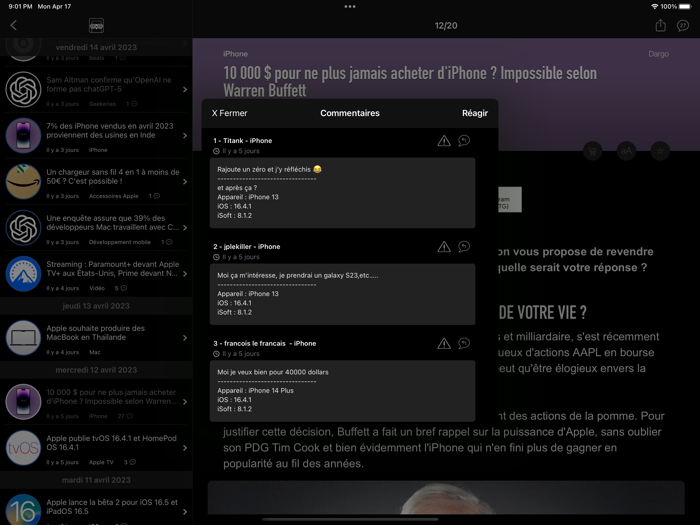
Task: Reply to Titank's comment
Action: coord(464,141)
